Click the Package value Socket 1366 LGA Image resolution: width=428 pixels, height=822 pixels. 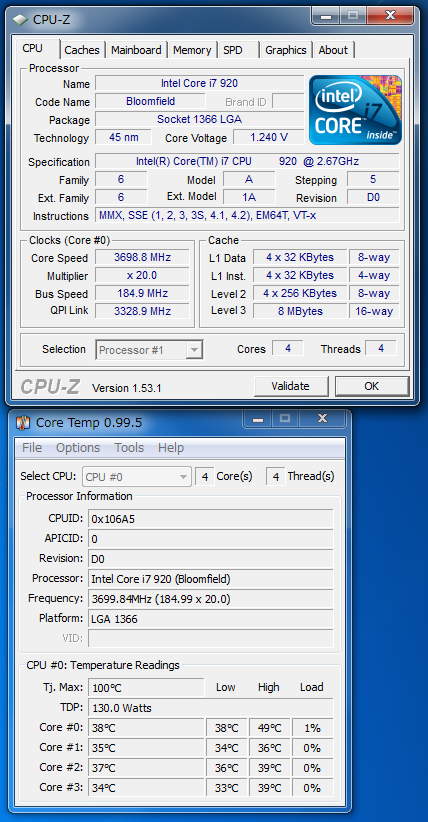click(x=199, y=119)
